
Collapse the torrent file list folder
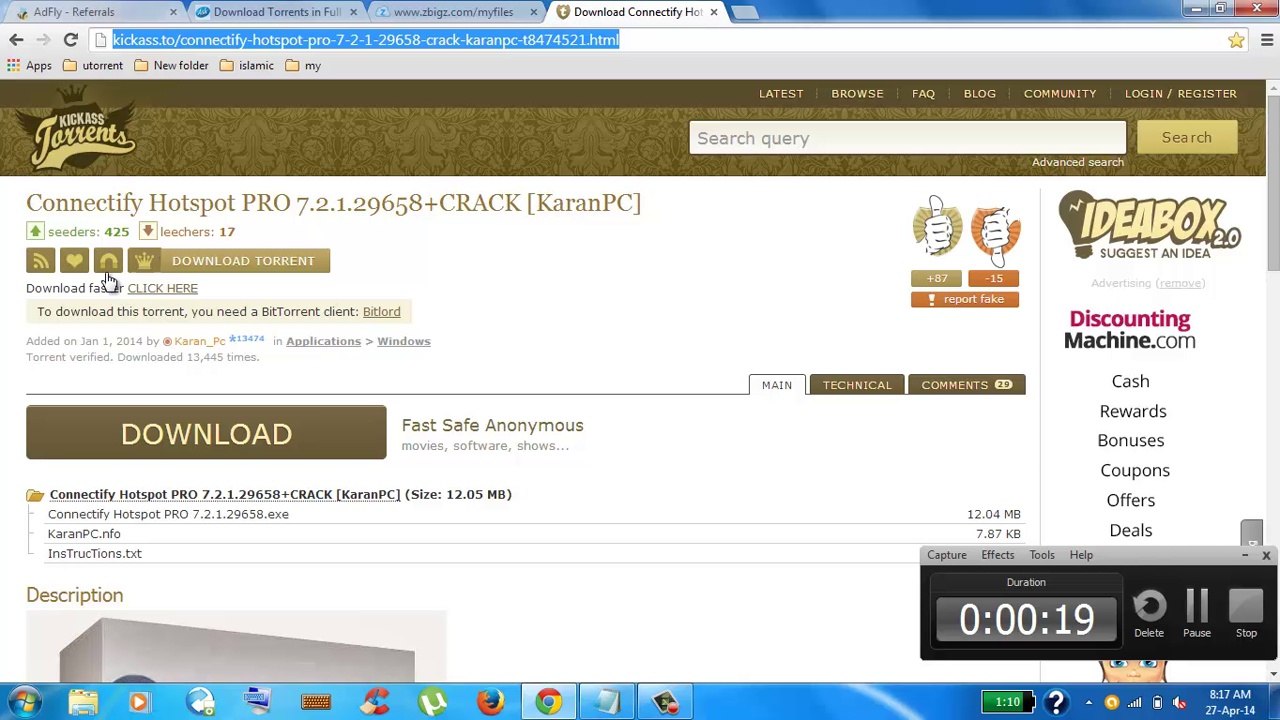(x=35, y=495)
